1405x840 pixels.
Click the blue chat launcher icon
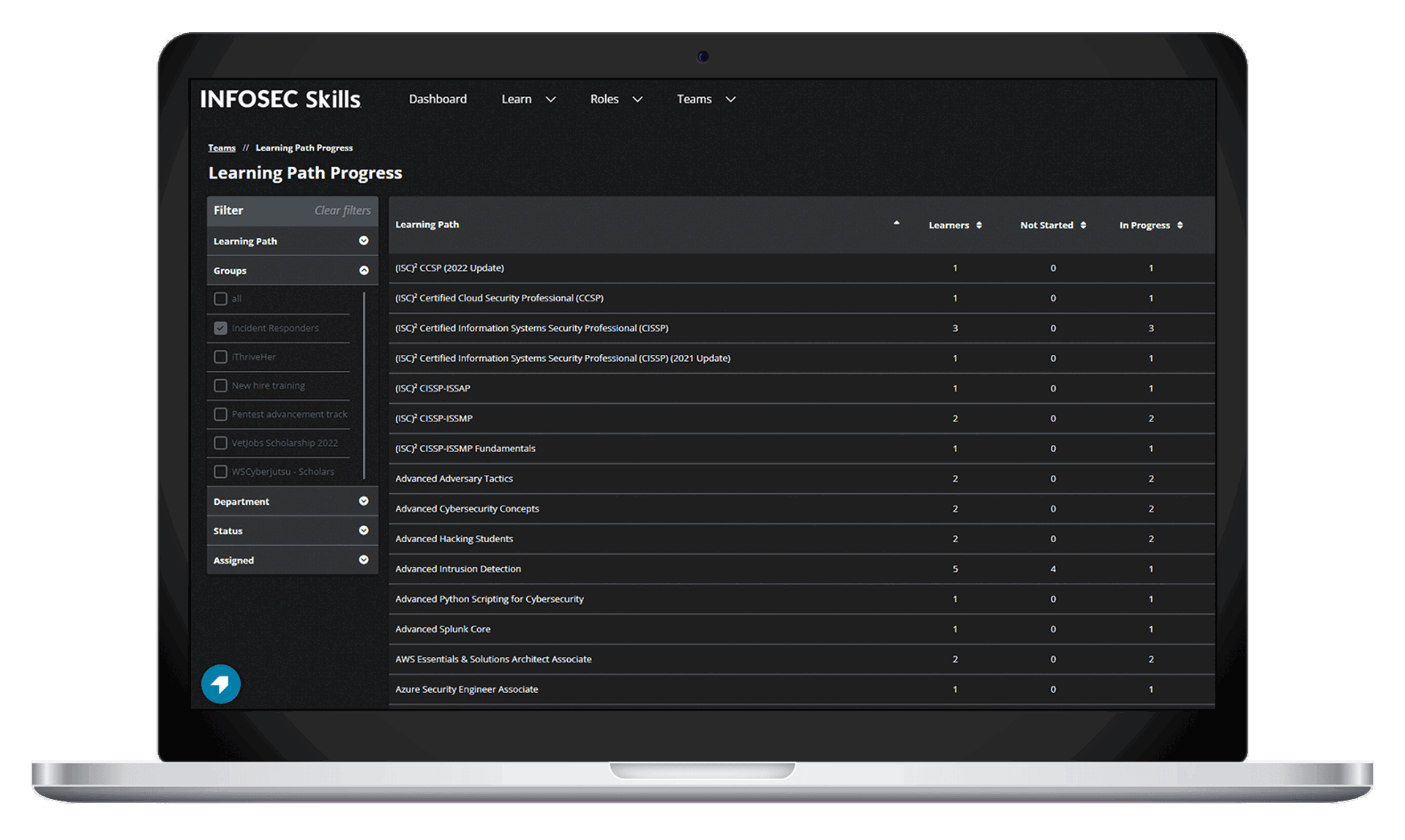[220, 683]
